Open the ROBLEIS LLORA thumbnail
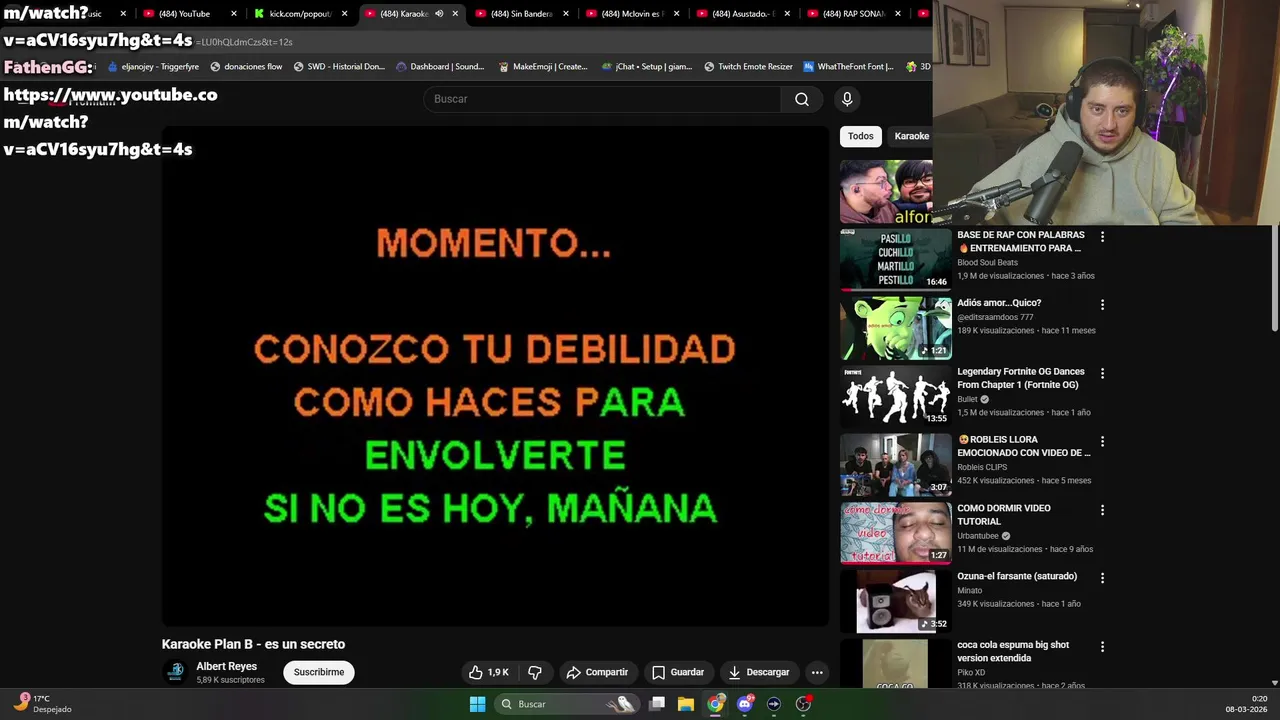Viewport: 1280px width, 720px height. coord(896,465)
